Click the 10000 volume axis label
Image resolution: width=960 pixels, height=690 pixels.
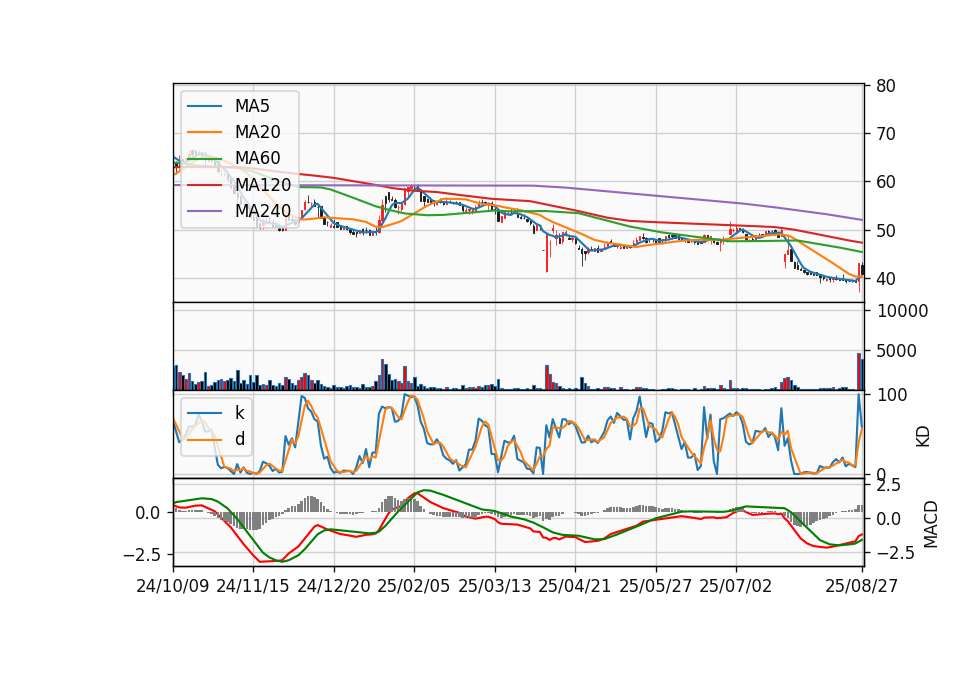(902, 311)
